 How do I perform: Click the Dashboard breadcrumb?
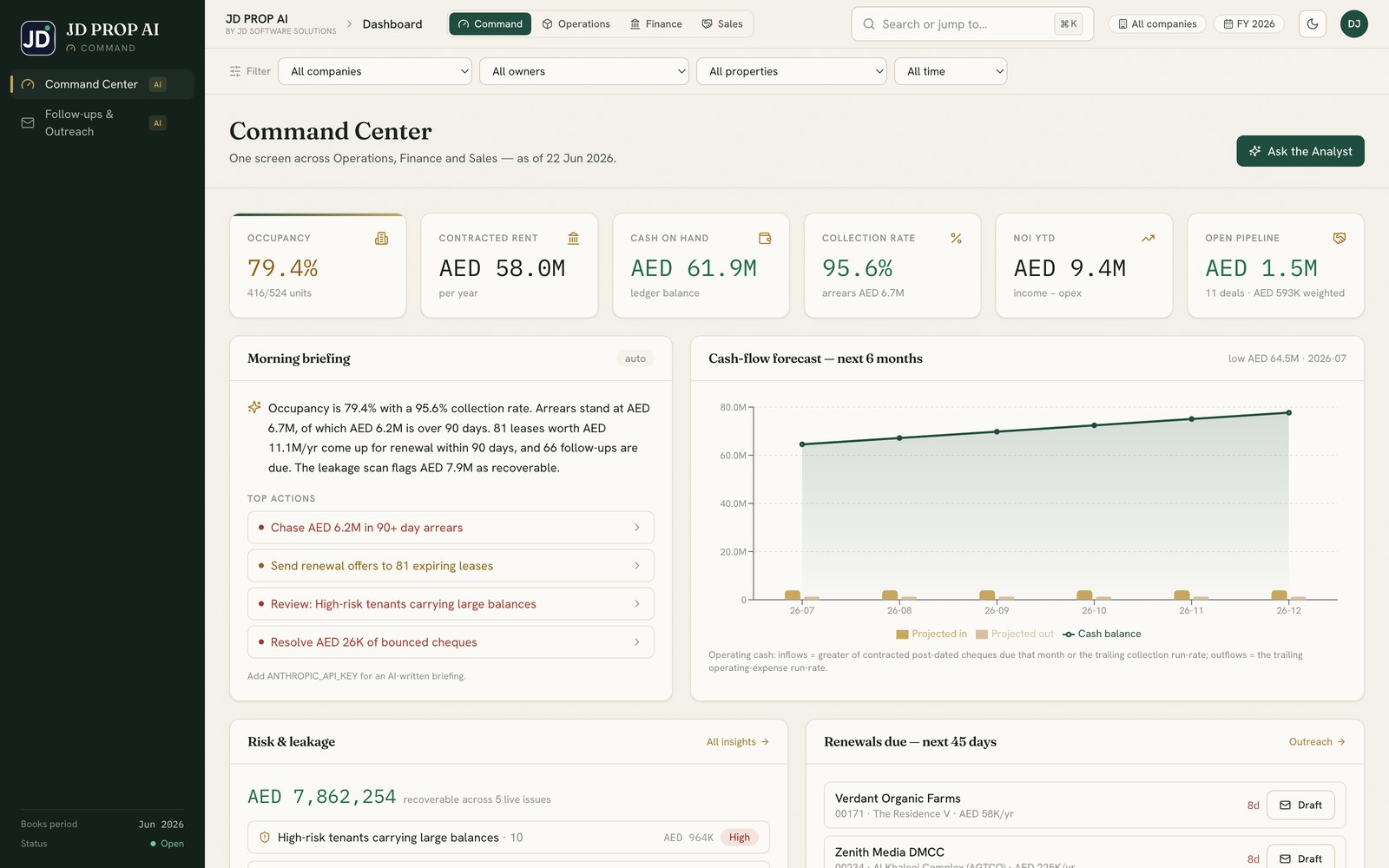[392, 24]
